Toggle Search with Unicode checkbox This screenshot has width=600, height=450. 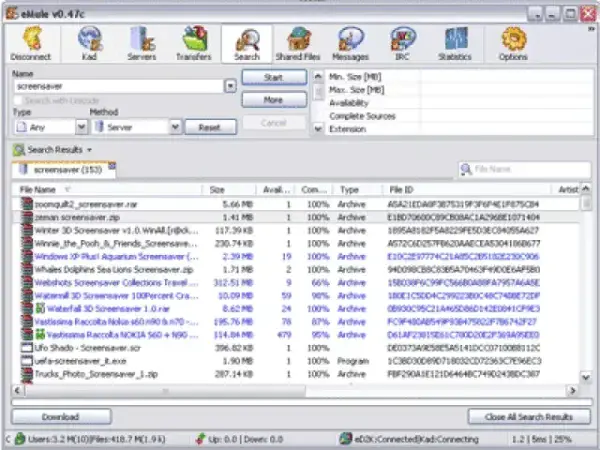[x=18, y=101]
